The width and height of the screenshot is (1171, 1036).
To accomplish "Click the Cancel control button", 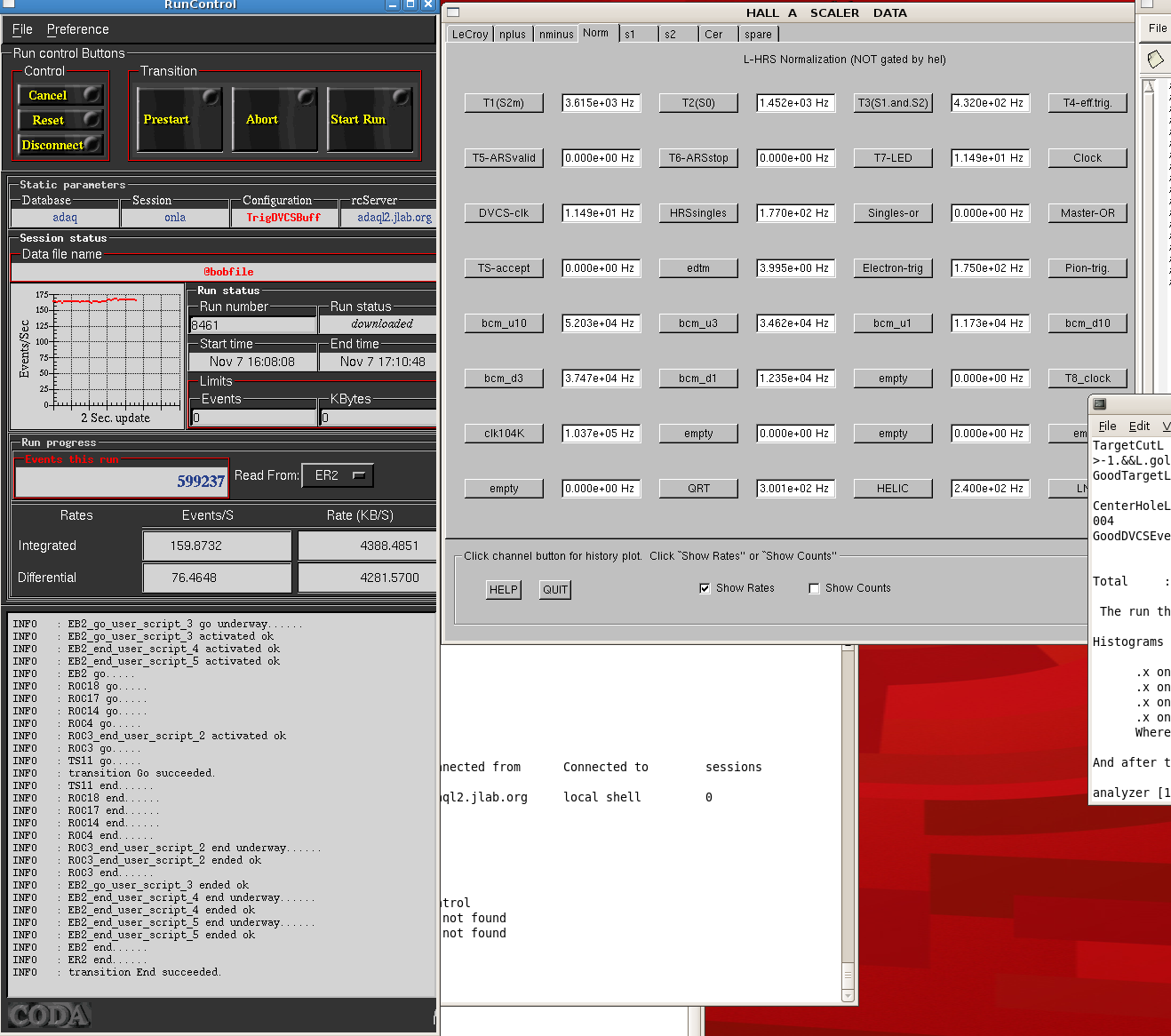I will pos(60,95).
